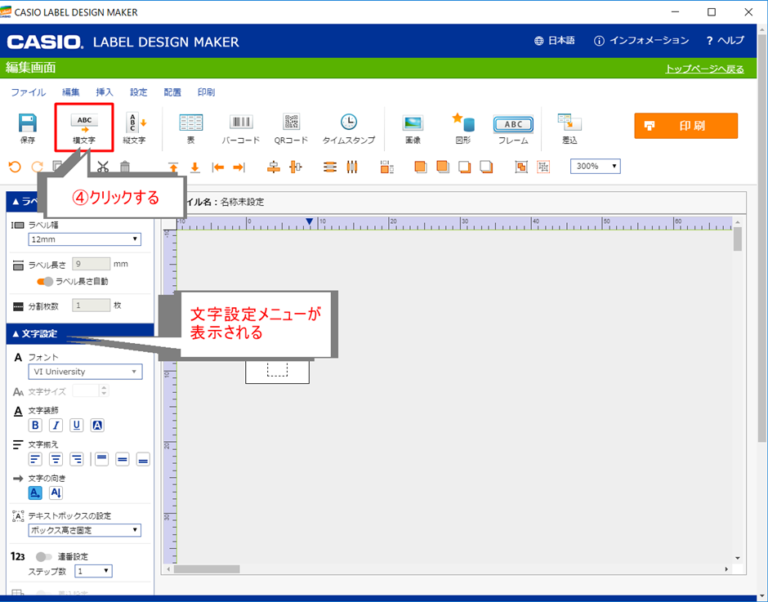Open the font VI University dropdown

[85, 372]
